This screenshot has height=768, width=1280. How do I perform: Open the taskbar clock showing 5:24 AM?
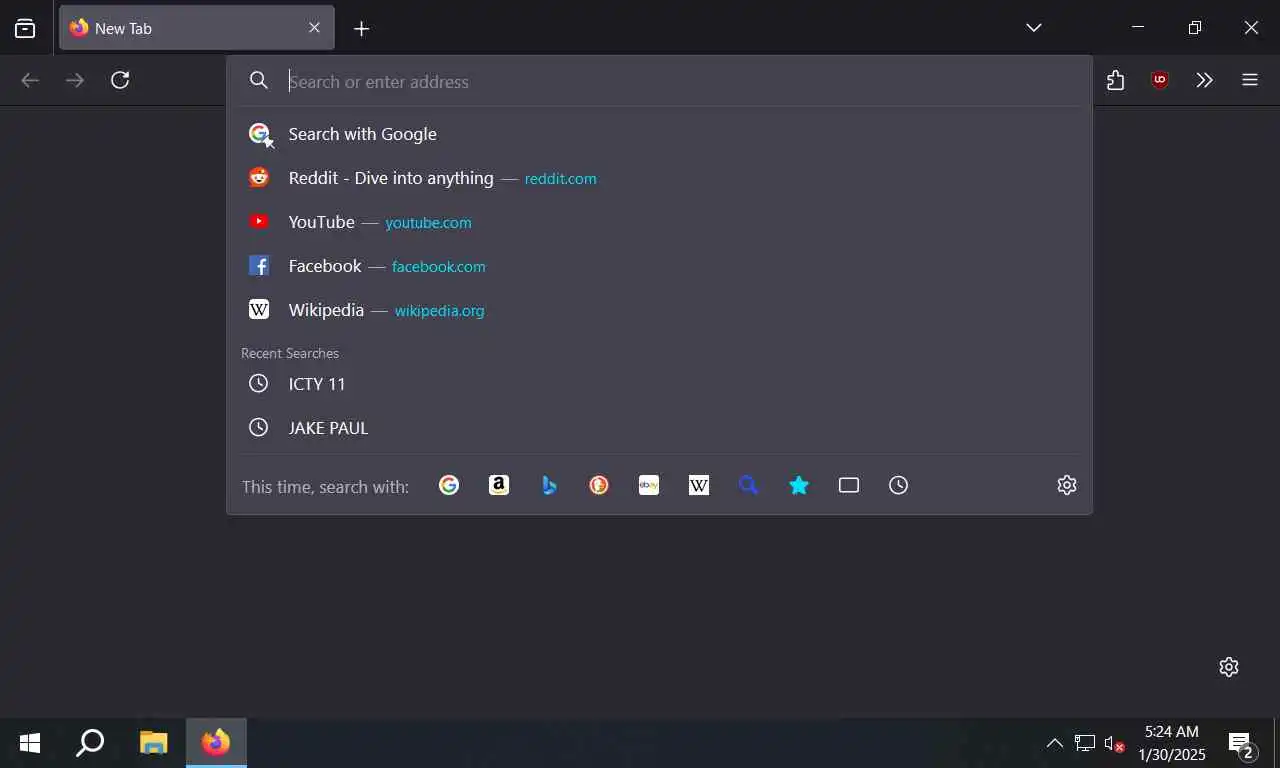1172,743
